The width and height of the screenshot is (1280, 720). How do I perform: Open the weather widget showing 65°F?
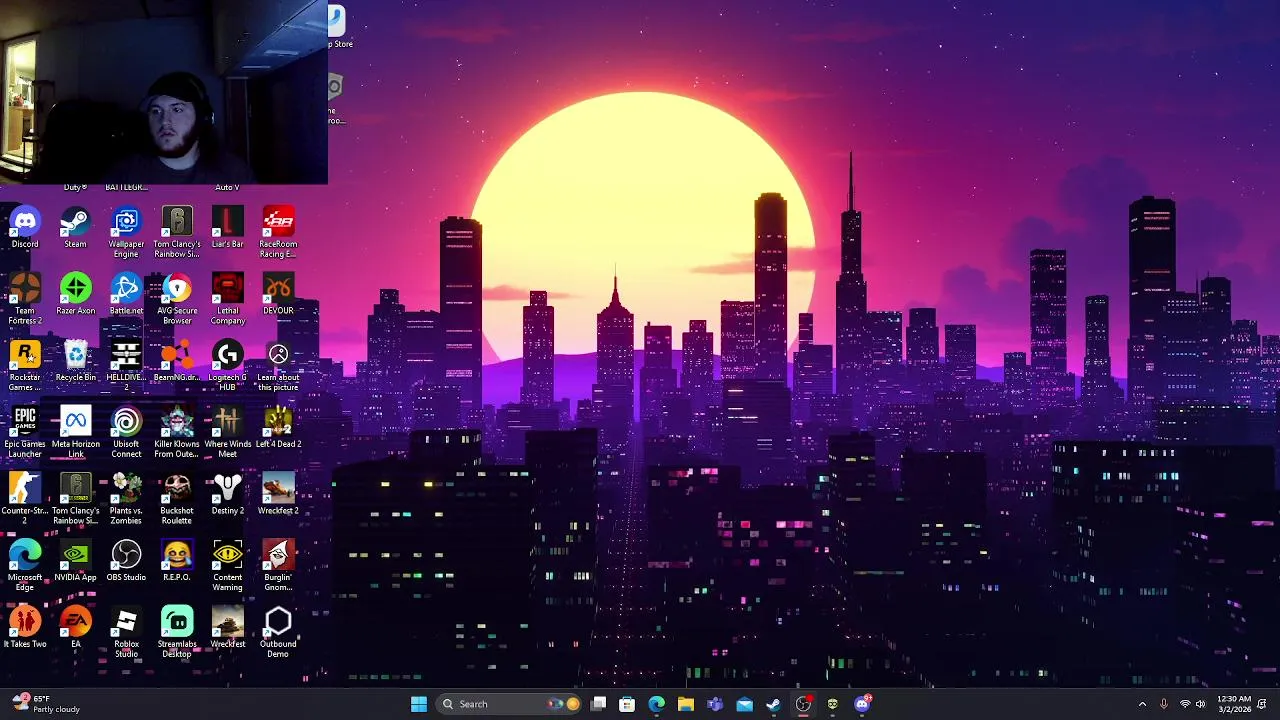coord(46,704)
